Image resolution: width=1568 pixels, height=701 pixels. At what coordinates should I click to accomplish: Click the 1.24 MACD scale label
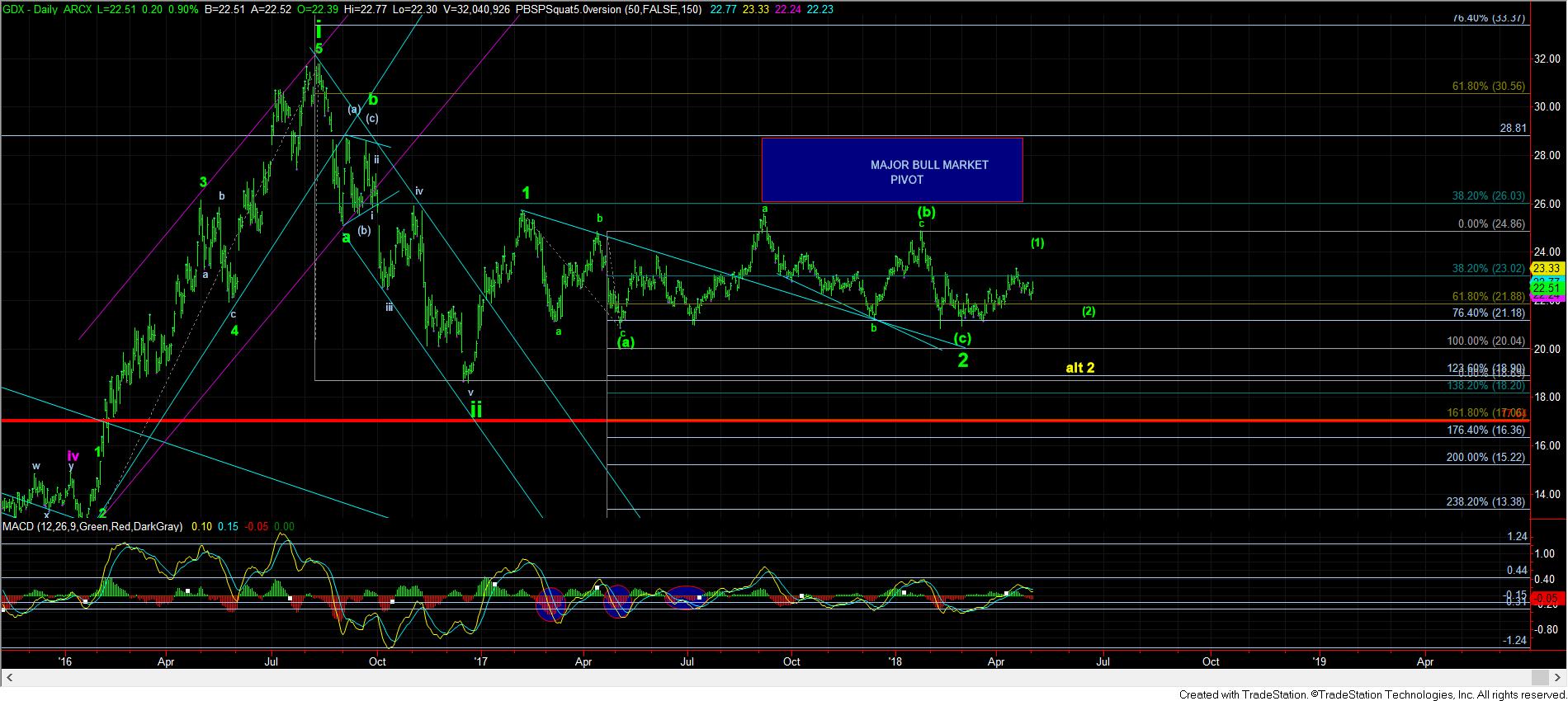[1518, 536]
